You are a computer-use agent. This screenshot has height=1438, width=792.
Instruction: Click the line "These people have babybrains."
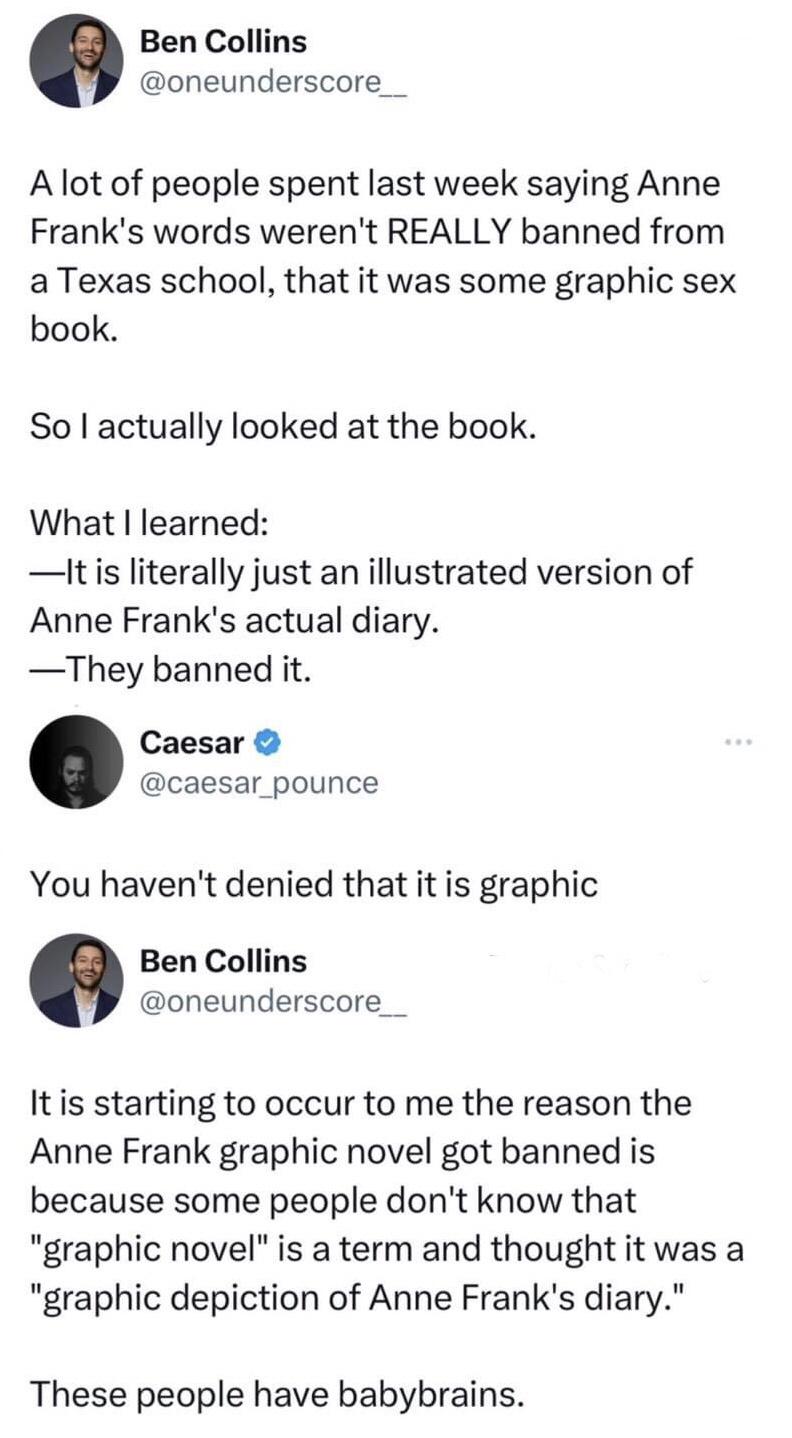click(x=277, y=1392)
